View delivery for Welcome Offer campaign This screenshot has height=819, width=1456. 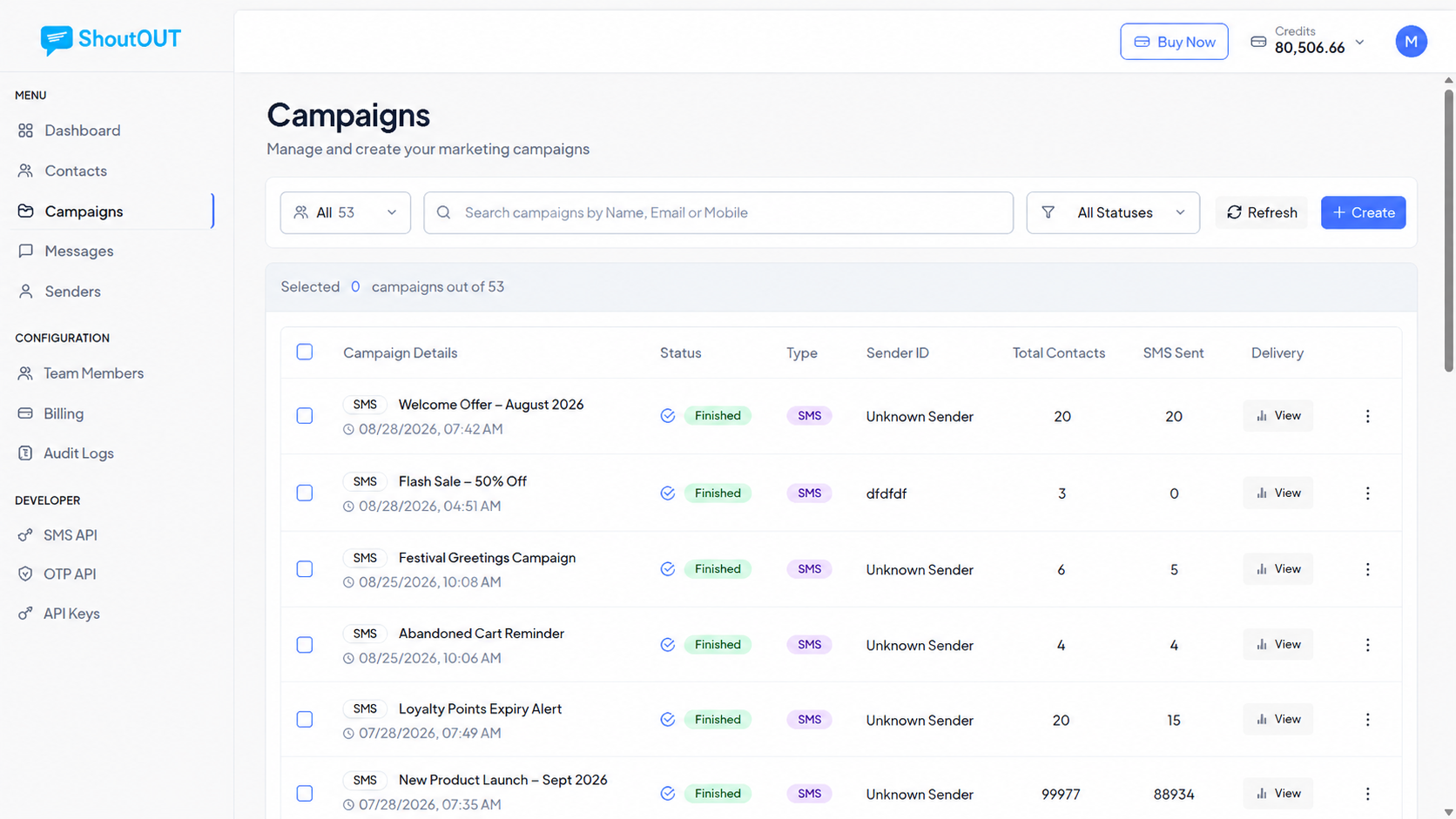tap(1277, 416)
